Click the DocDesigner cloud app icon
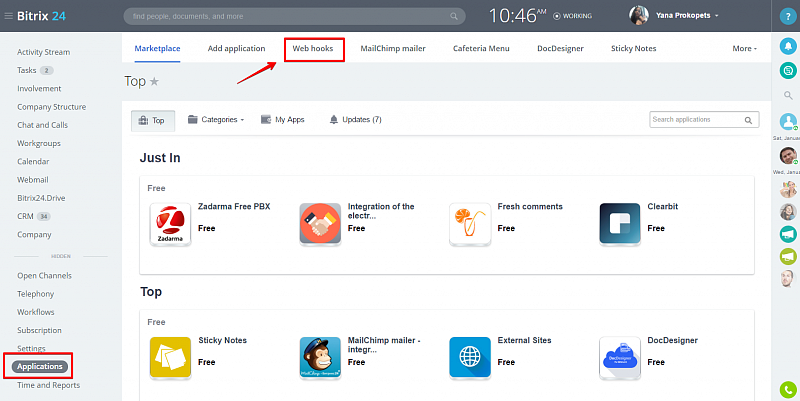The height and width of the screenshot is (401, 800). (x=620, y=358)
